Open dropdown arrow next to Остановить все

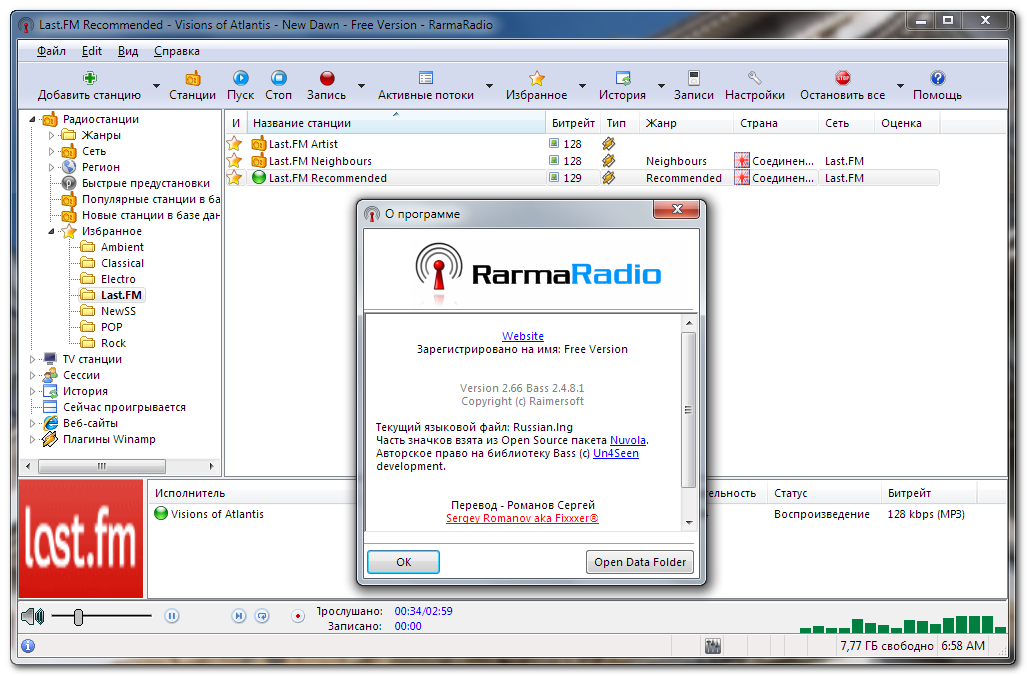pos(900,86)
